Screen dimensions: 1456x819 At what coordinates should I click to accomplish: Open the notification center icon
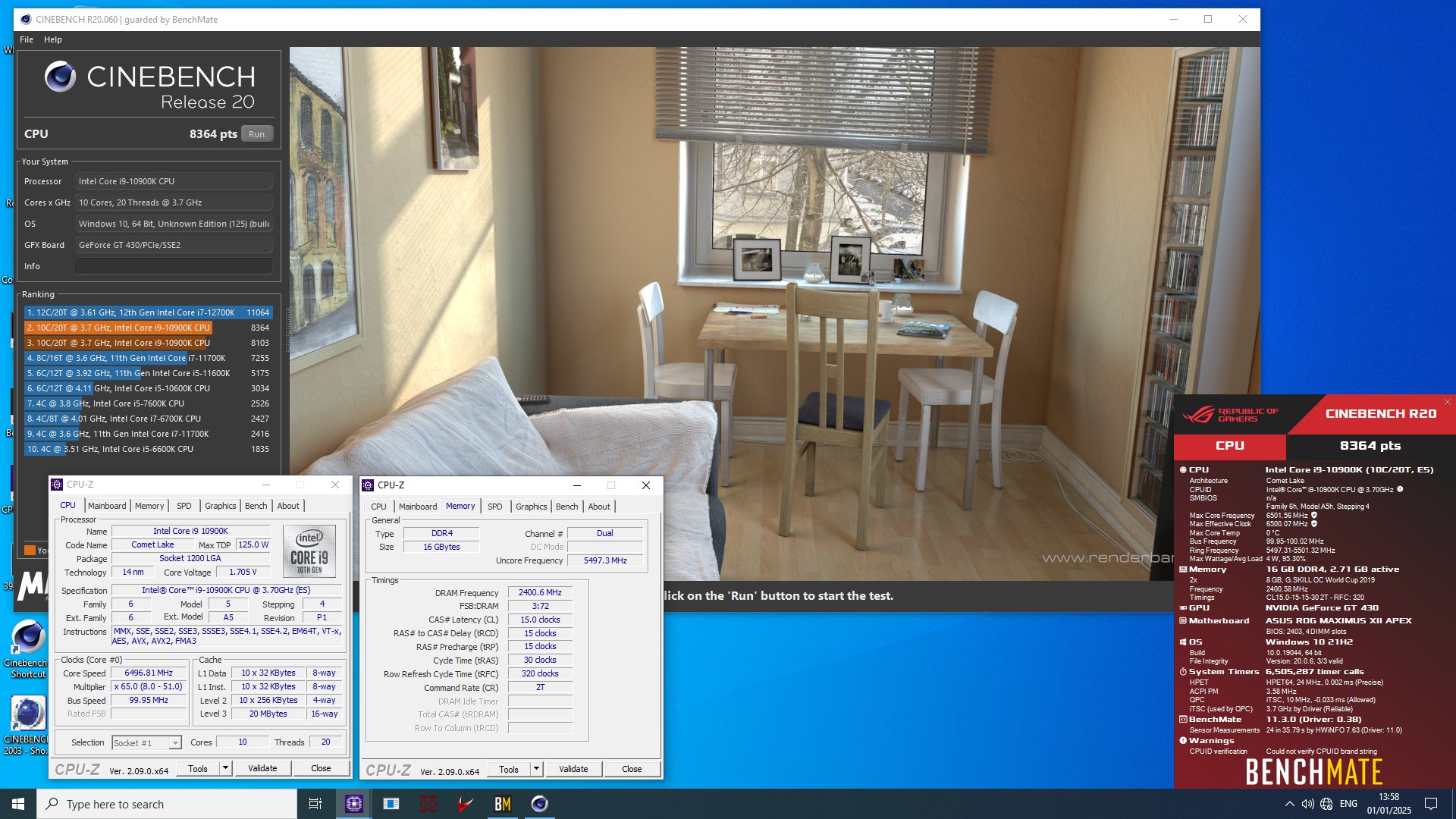coord(1431,804)
